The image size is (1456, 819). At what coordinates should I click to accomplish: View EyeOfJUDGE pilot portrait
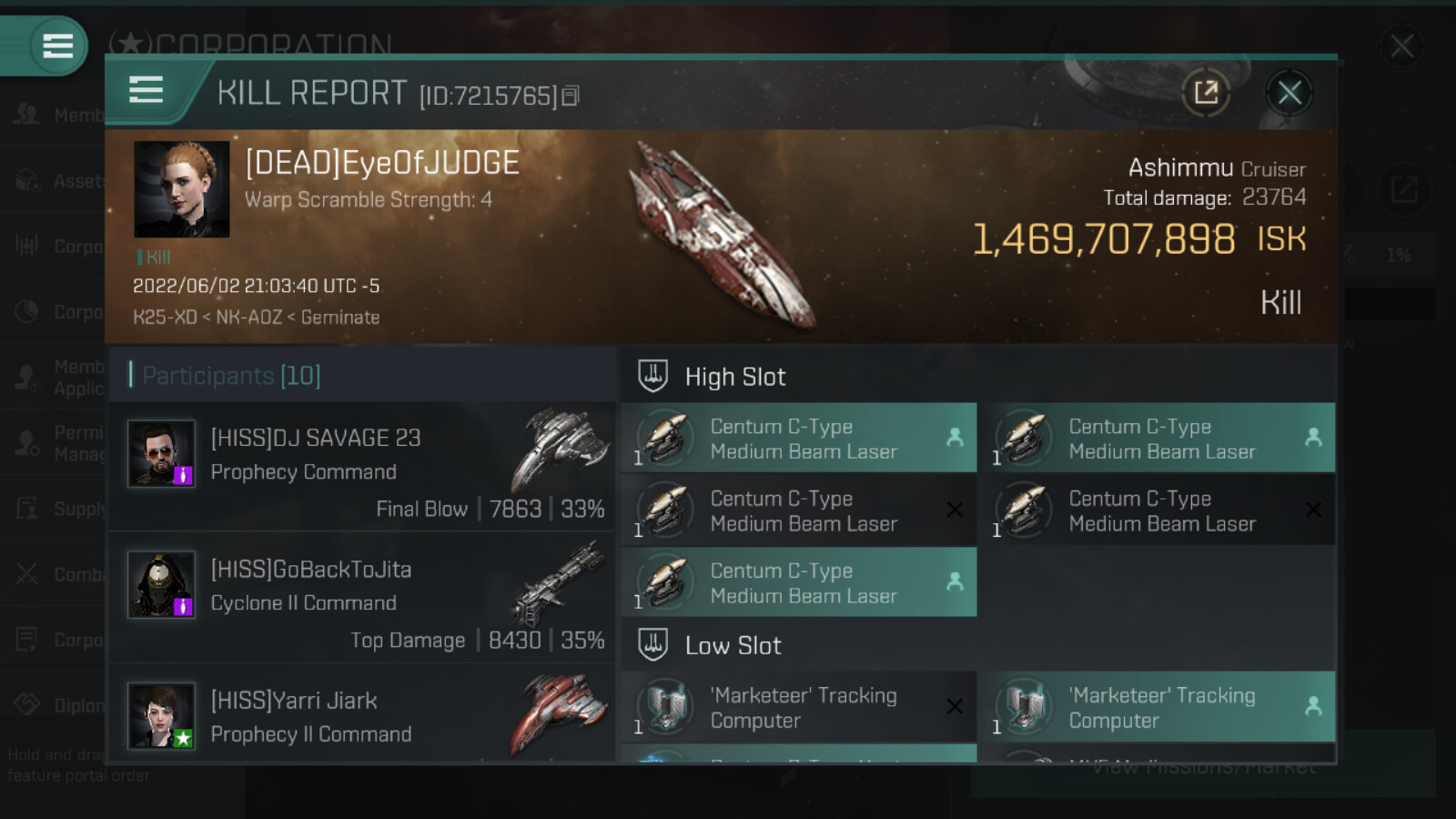click(182, 189)
